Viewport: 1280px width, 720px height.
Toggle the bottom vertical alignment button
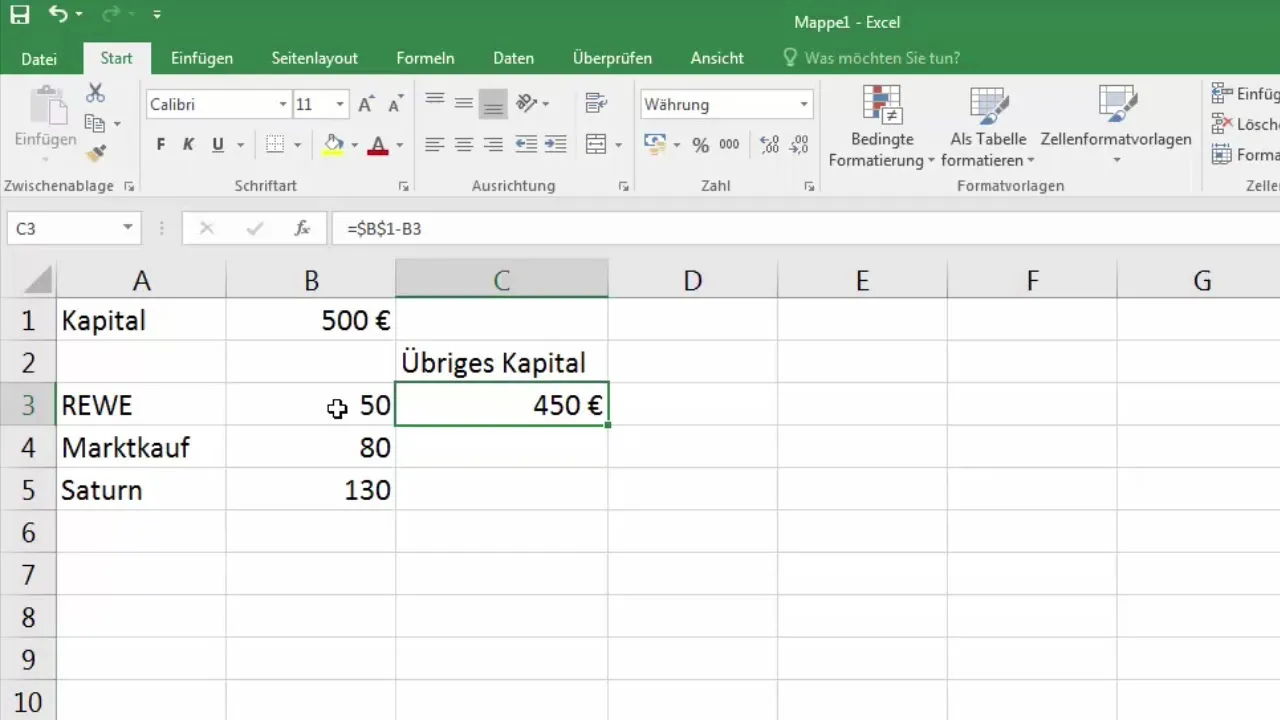point(492,103)
